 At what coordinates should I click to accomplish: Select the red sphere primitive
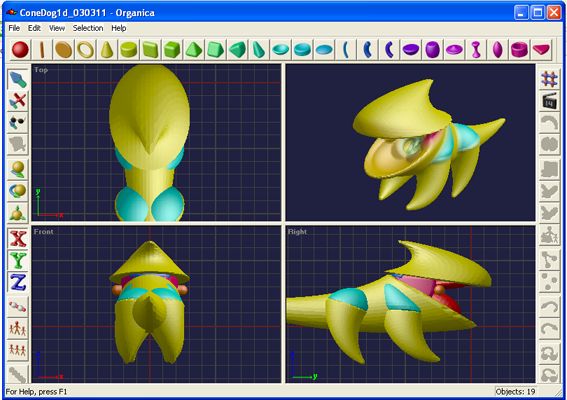(20, 50)
